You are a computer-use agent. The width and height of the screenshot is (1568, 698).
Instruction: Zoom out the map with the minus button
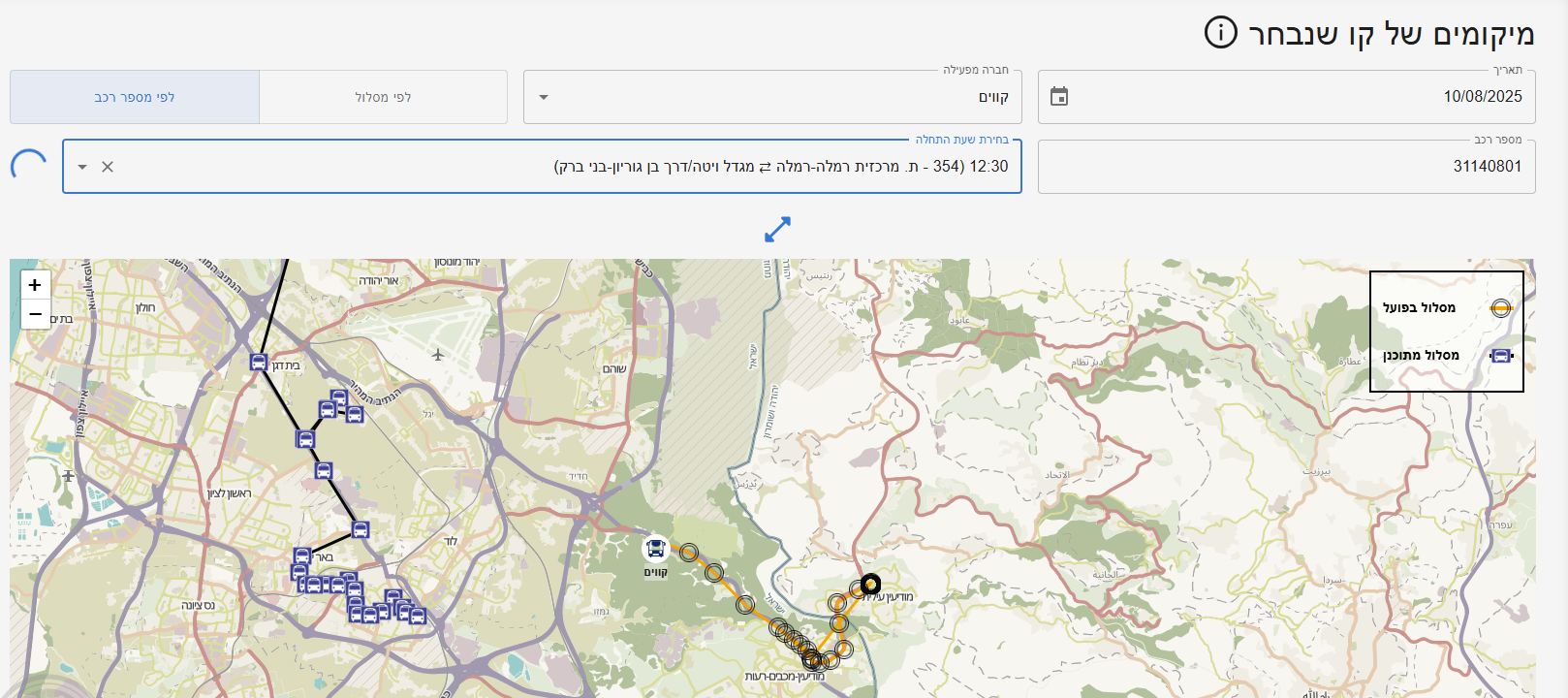point(35,314)
